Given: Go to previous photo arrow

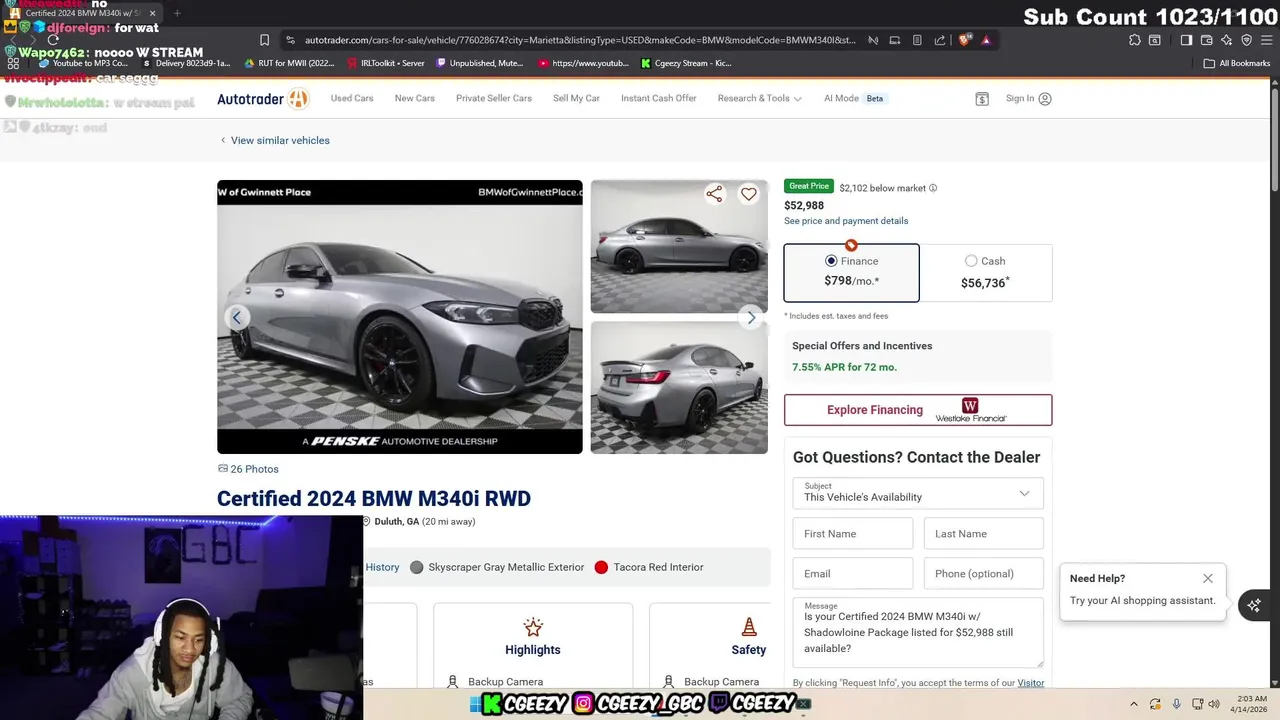Looking at the screenshot, I should pyautogui.click(x=237, y=317).
